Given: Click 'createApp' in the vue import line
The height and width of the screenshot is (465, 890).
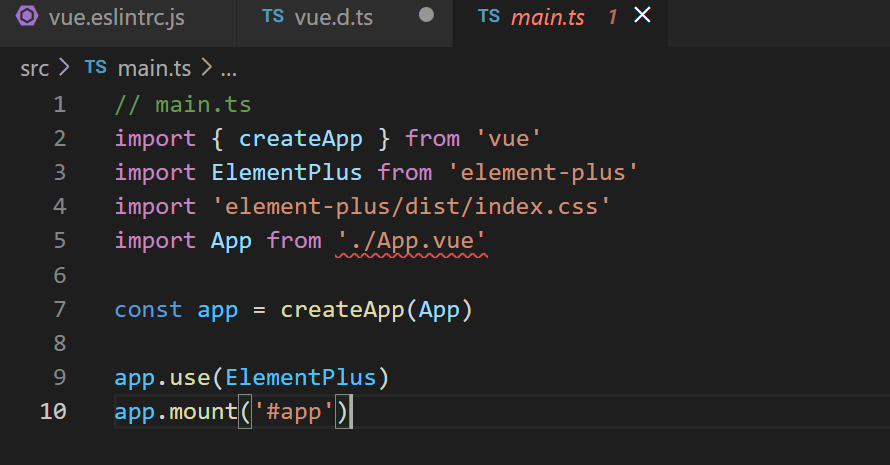Looking at the screenshot, I should point(300,139).
